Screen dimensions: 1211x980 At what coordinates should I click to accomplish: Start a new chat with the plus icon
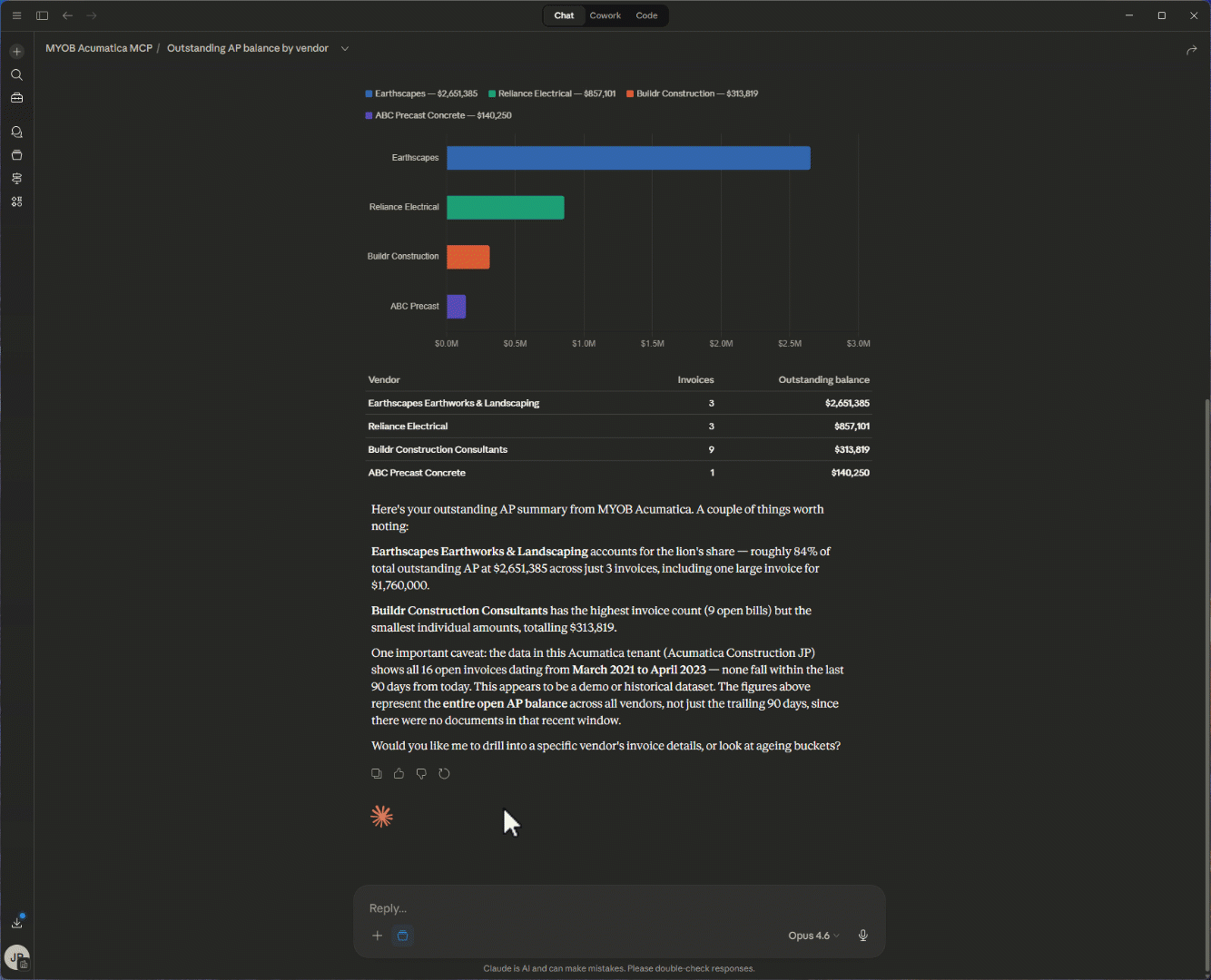click(16, 51)
